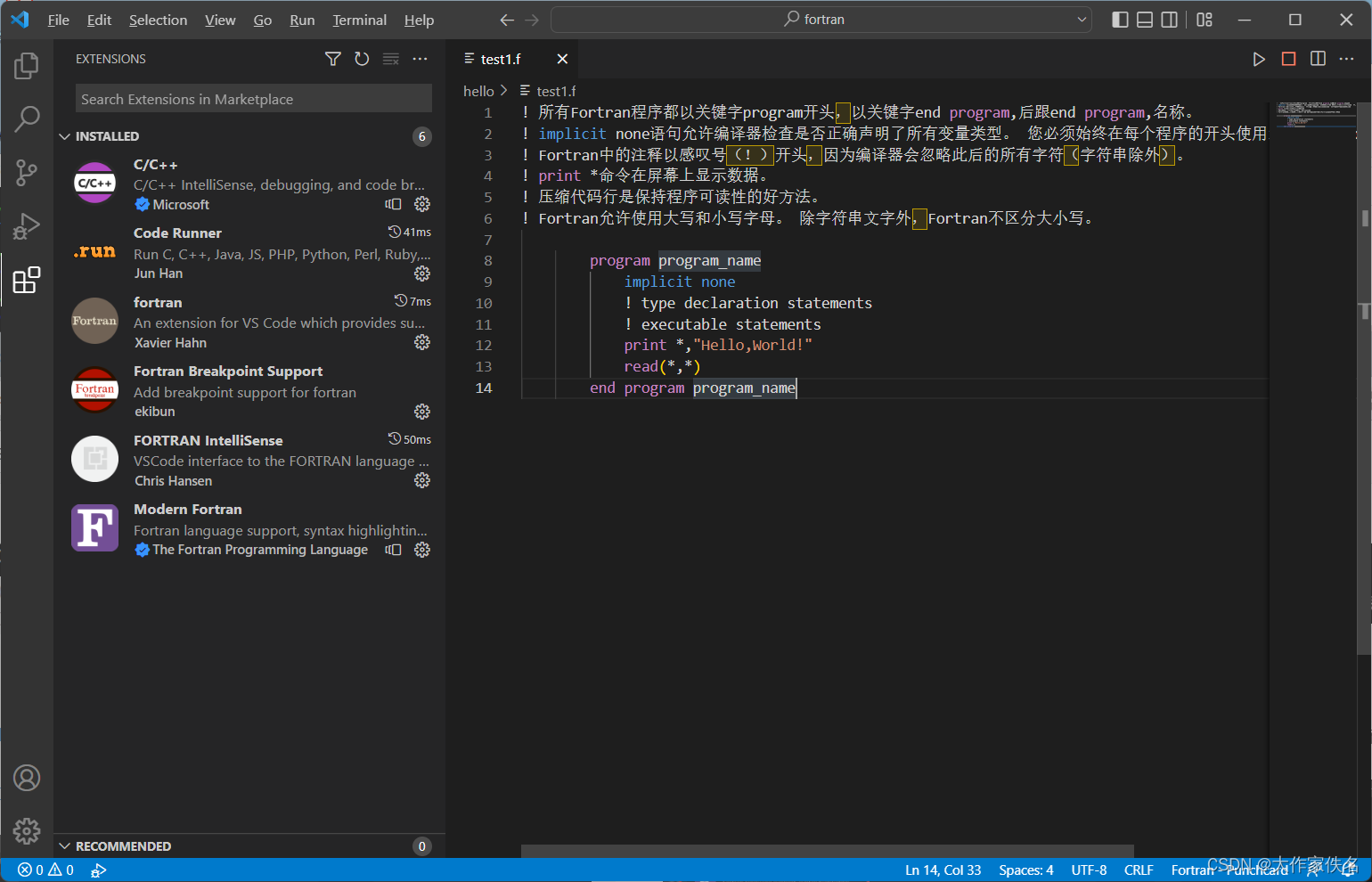This screenshot has width=1372, height=882.
Task: Click Ln 14, Col 33 status item
Action: tap(943, 870)
